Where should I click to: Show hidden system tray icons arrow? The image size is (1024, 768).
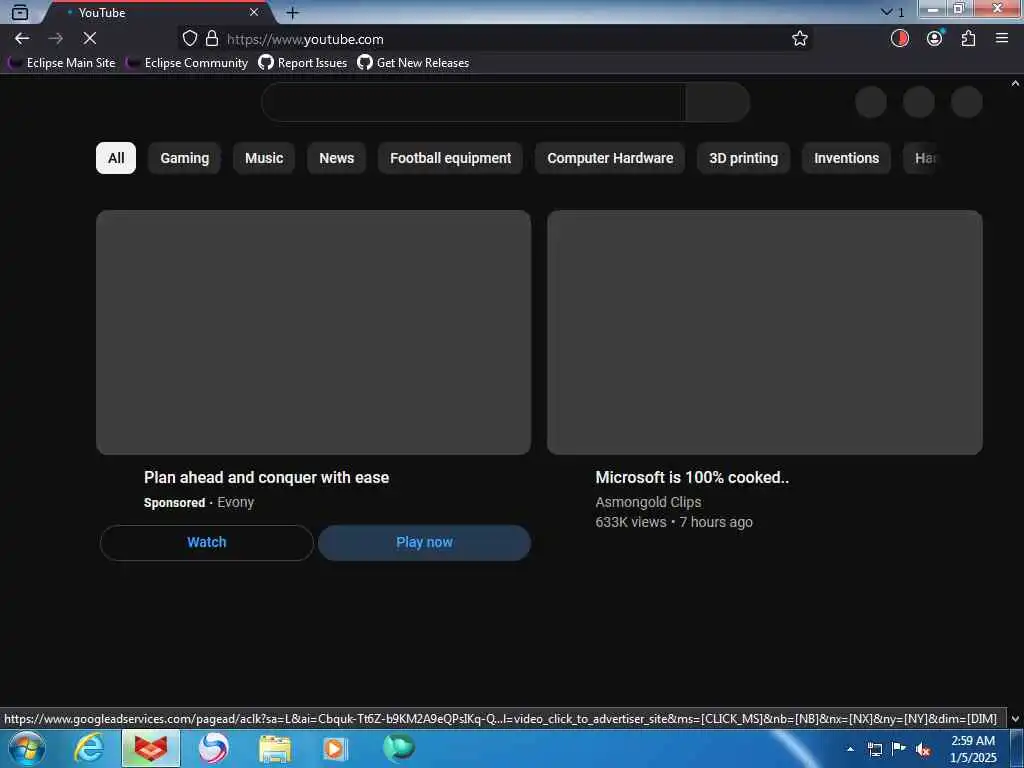[x=850, y=749]
